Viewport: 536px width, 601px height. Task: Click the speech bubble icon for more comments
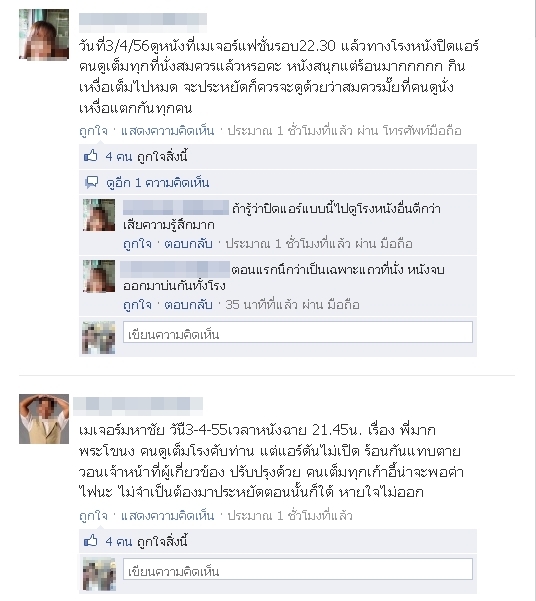pos(92,182)
